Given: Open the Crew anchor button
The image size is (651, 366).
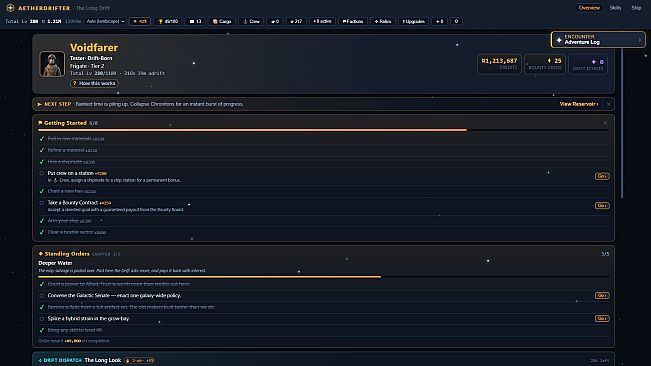Looking at the screenshot, I should coord(251,21).
